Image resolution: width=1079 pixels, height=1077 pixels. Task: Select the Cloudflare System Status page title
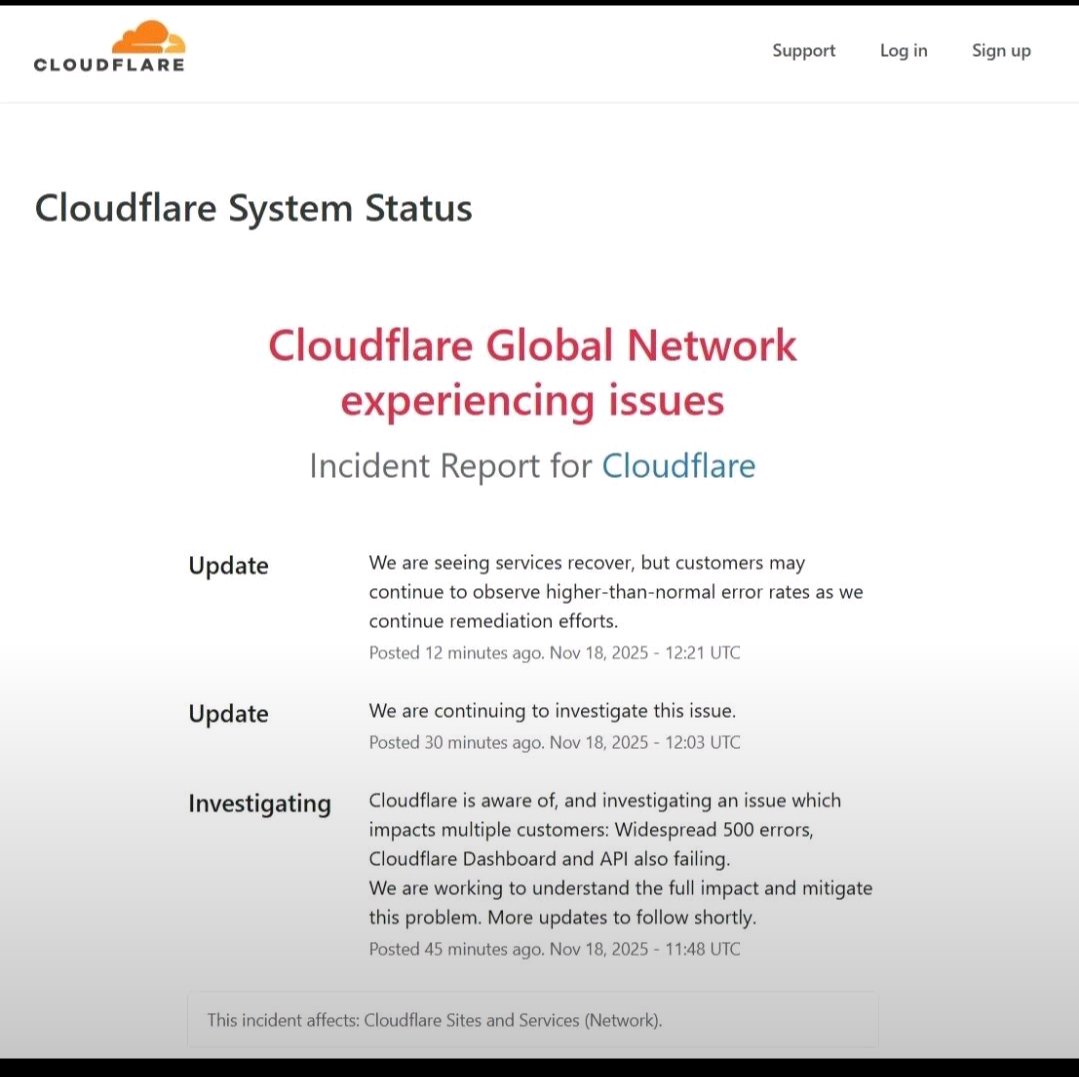[253, 209]
